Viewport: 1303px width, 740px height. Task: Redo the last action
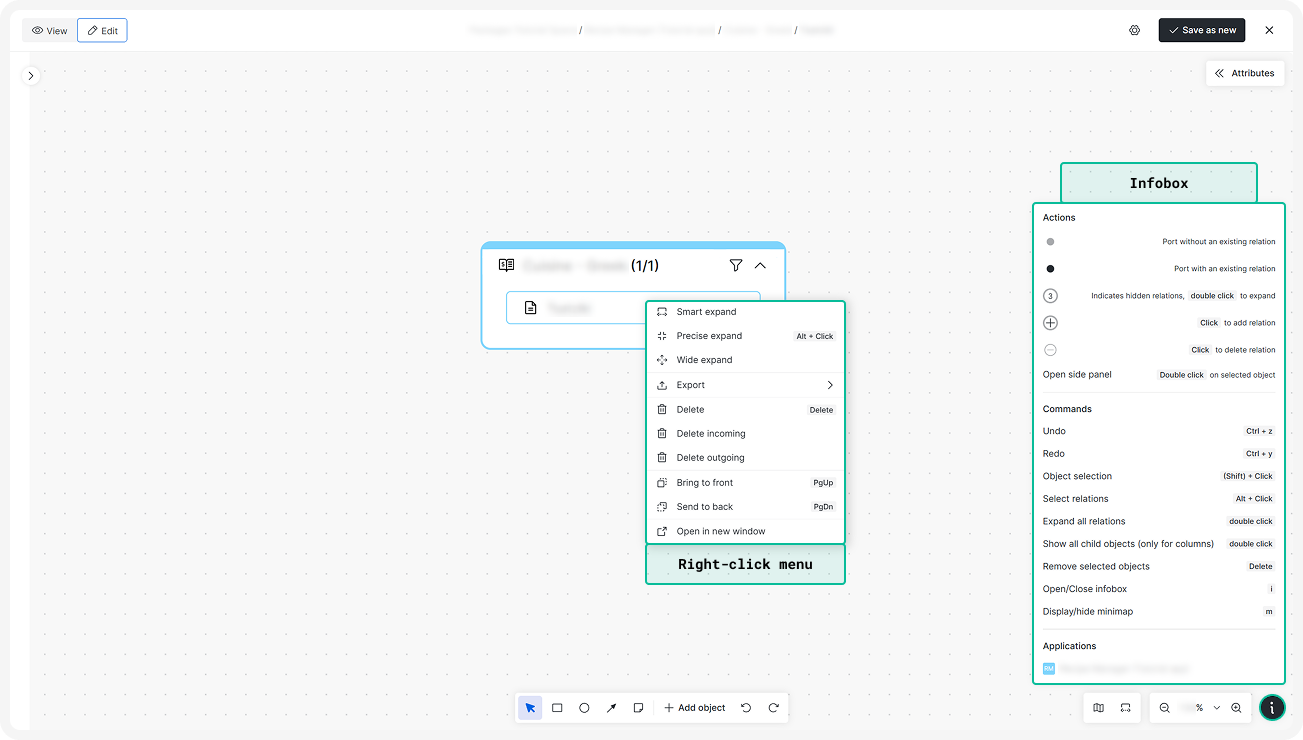click(773, 707)
